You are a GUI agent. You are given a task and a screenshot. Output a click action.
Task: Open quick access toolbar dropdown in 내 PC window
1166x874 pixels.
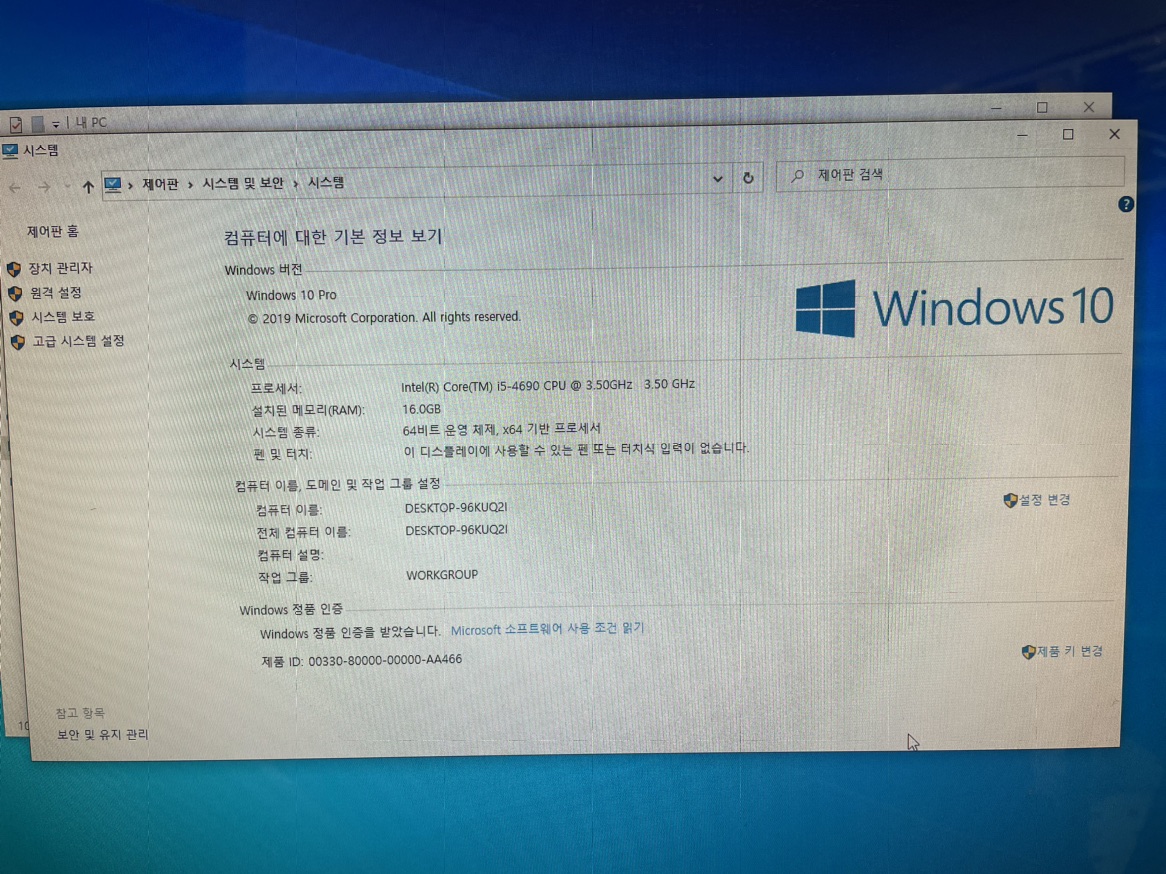pos(56,123)
